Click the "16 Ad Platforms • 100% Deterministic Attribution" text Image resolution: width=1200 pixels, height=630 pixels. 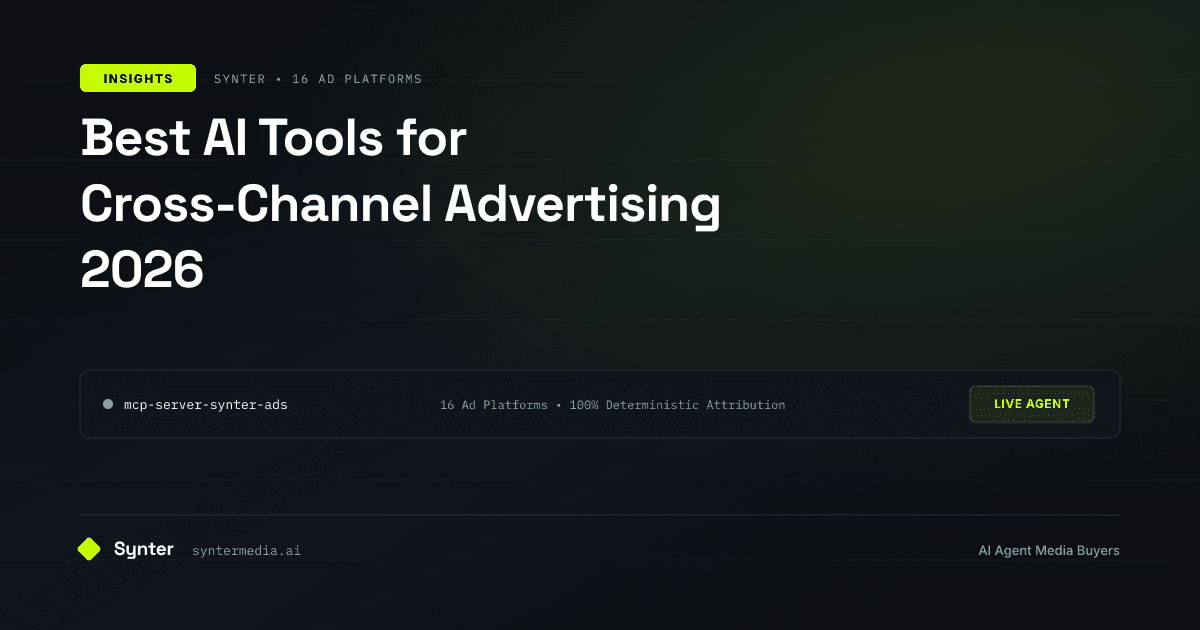tap(612, 405)
